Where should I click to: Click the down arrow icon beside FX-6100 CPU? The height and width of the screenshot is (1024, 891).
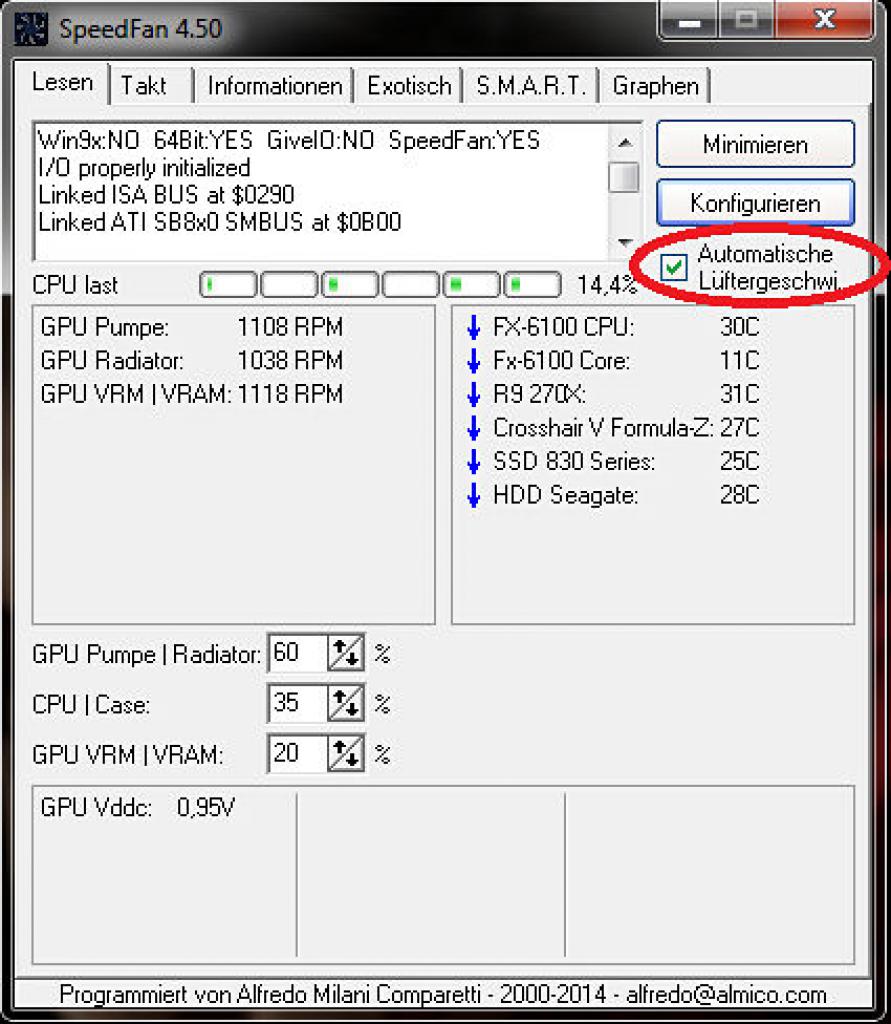[x=474, y=327]
